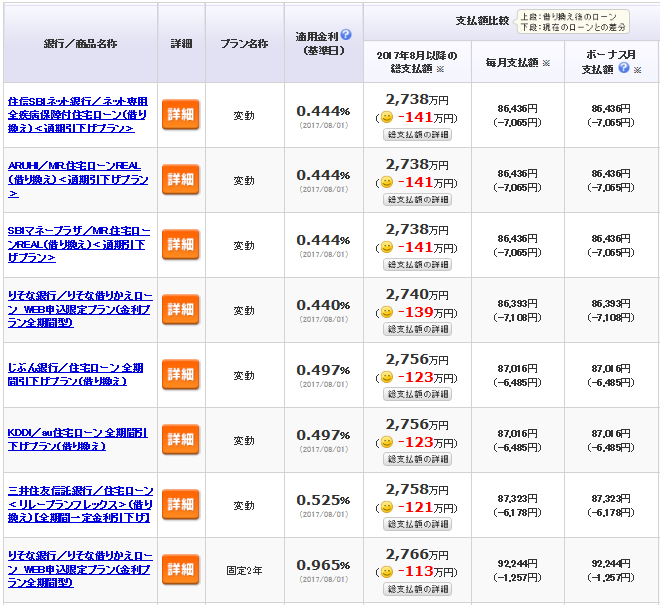Open the ARUHI/MR.住宅ローンREAL link
This screenshot has width=660, height=605.
tap(78, 179)
